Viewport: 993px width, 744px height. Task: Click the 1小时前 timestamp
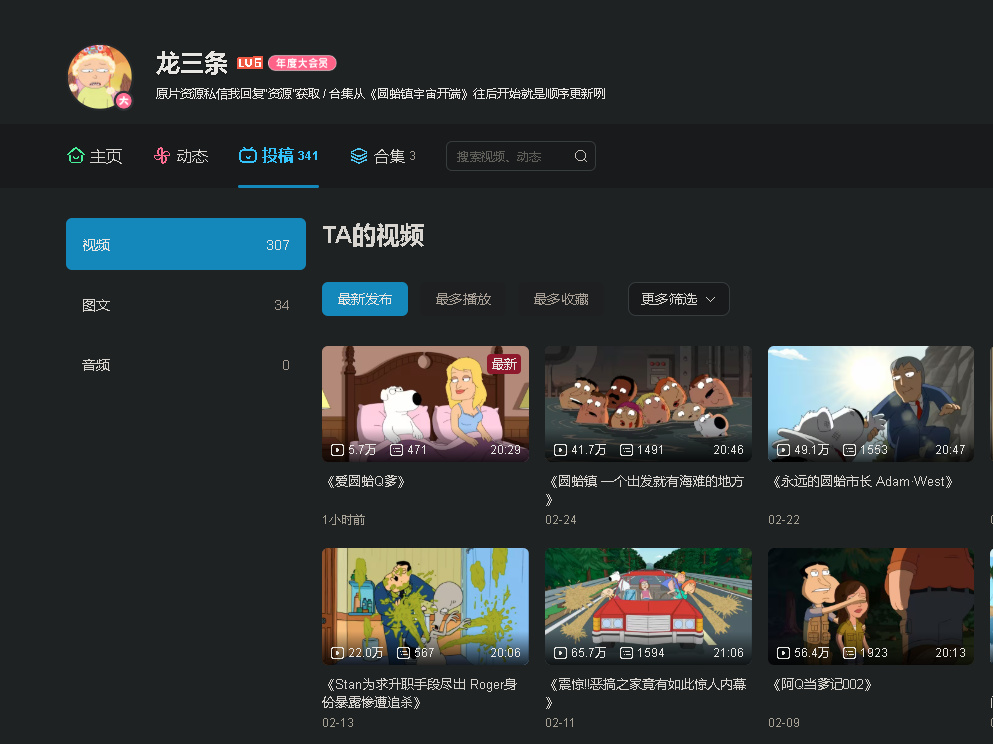(344, 520)
